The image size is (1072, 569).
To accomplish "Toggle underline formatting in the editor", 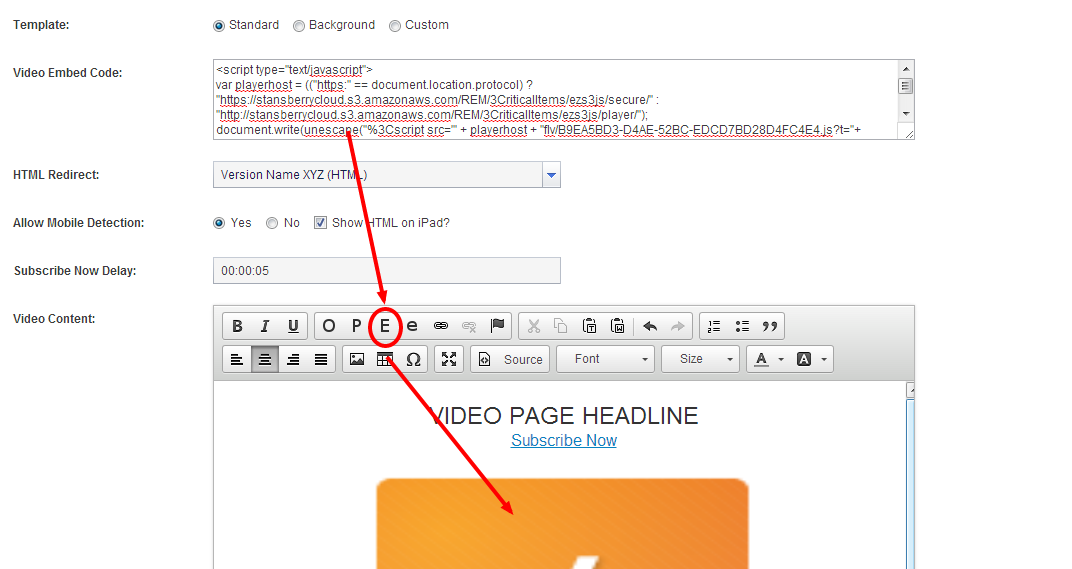I will pos(293,326).
